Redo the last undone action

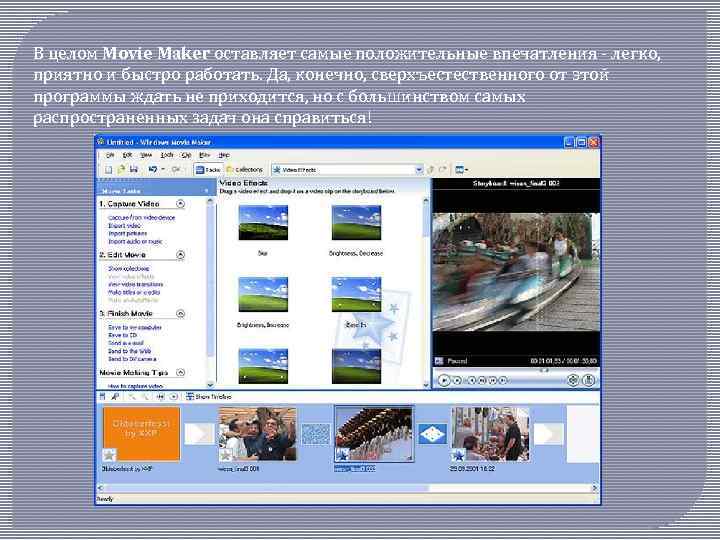[175, 169]
